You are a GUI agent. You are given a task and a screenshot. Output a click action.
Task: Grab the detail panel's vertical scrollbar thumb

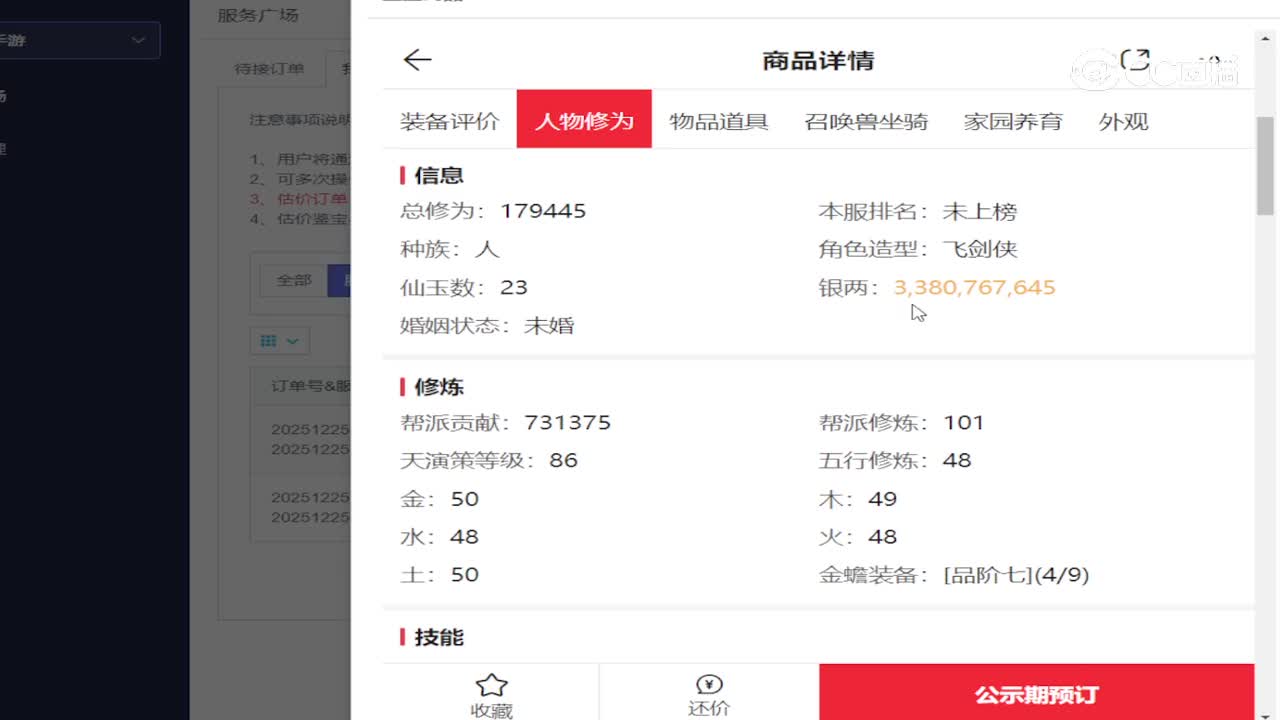tap(1265, 164)
